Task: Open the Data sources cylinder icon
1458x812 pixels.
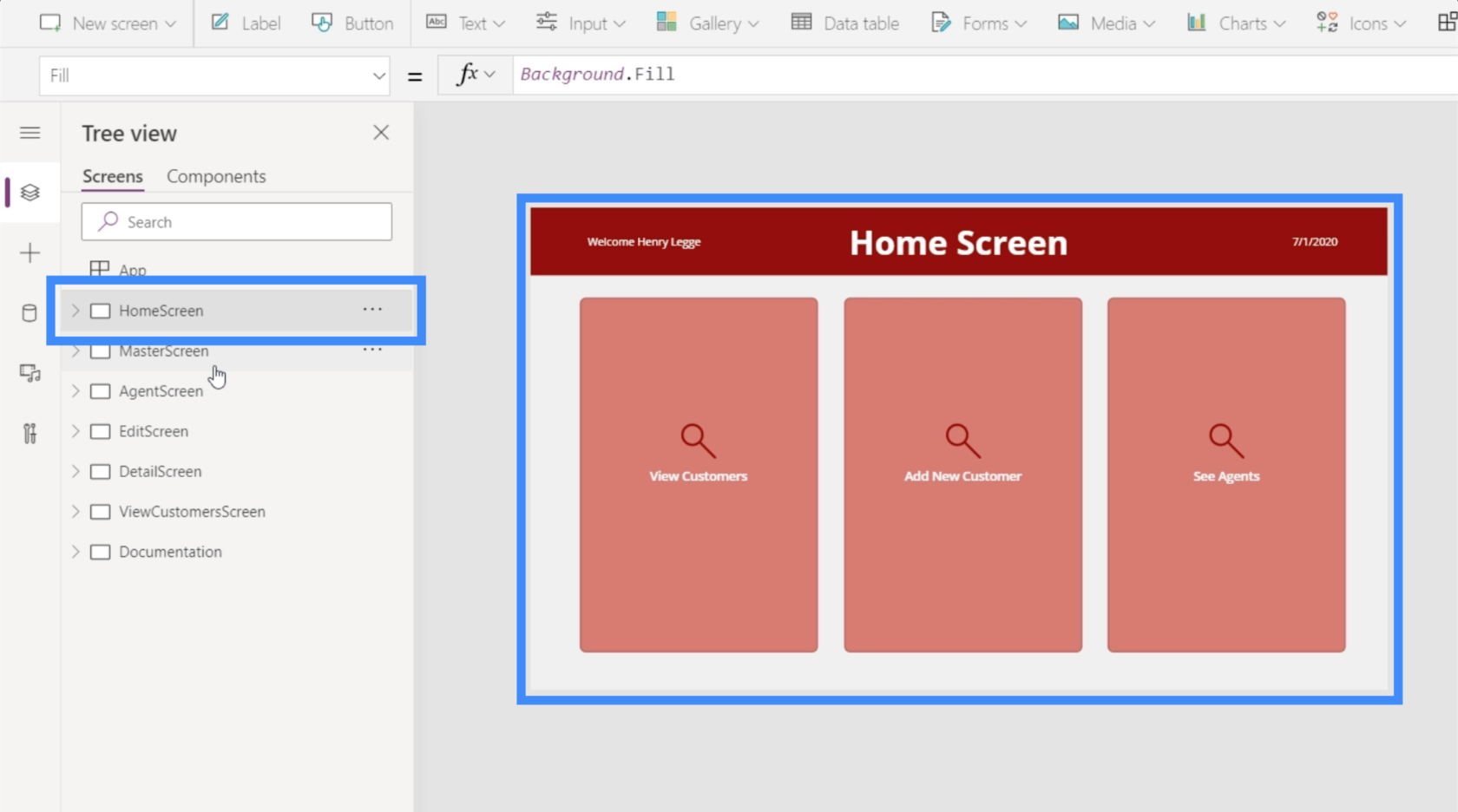Action: [30, 313]
